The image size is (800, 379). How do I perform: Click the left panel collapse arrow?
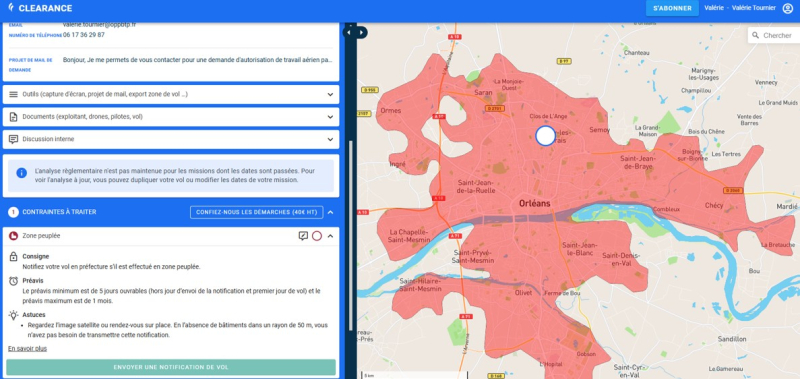click(349, 33)
